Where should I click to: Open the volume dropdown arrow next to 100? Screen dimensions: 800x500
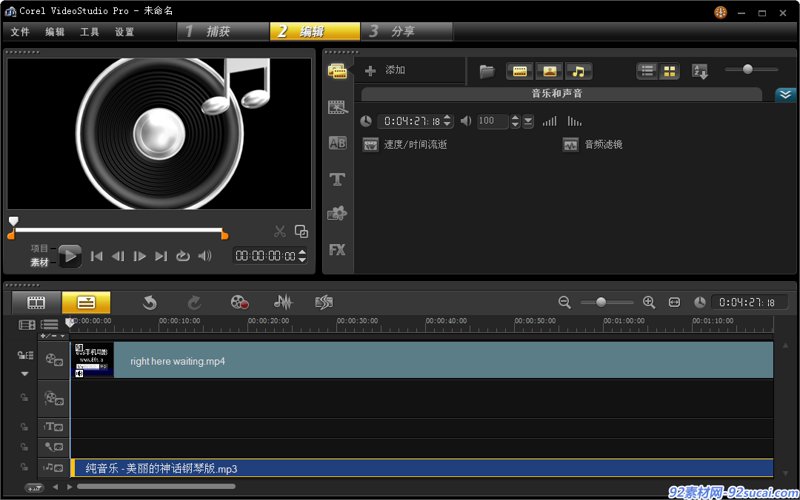point(529,121)
